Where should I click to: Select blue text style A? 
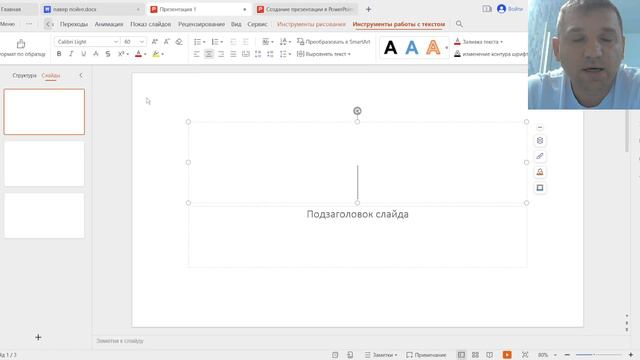[x=412, y=48]
